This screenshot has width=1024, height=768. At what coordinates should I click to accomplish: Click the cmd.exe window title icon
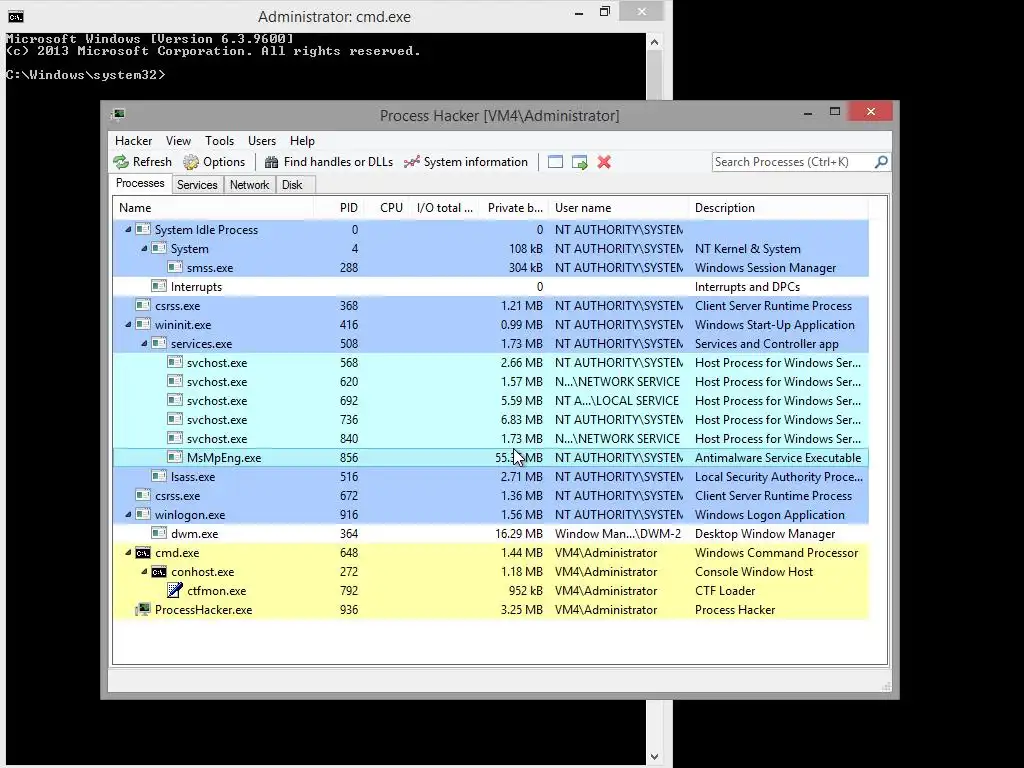pos(16,16)
